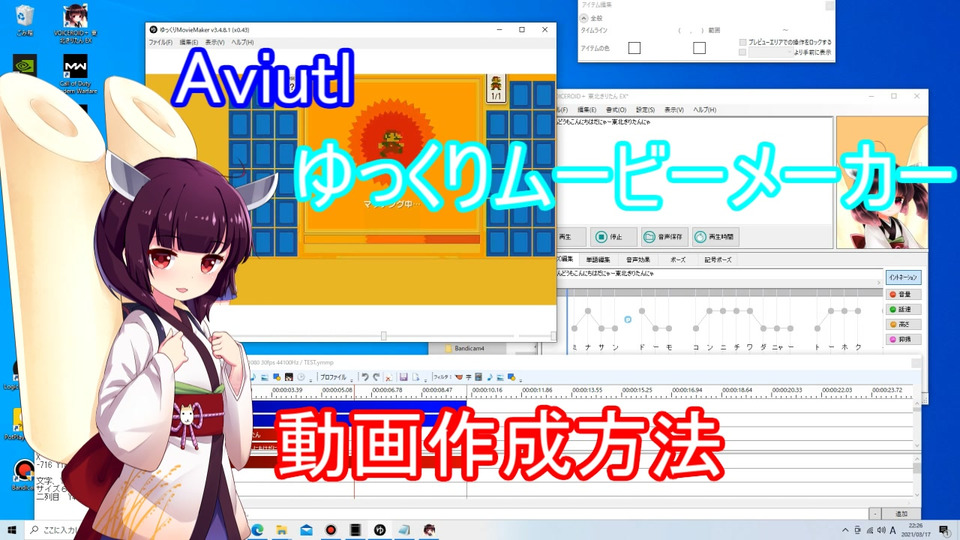Select 抑揚 parameter button in VOICEROID
Viewport: 960px width, 540px height.
click(903, 339)
